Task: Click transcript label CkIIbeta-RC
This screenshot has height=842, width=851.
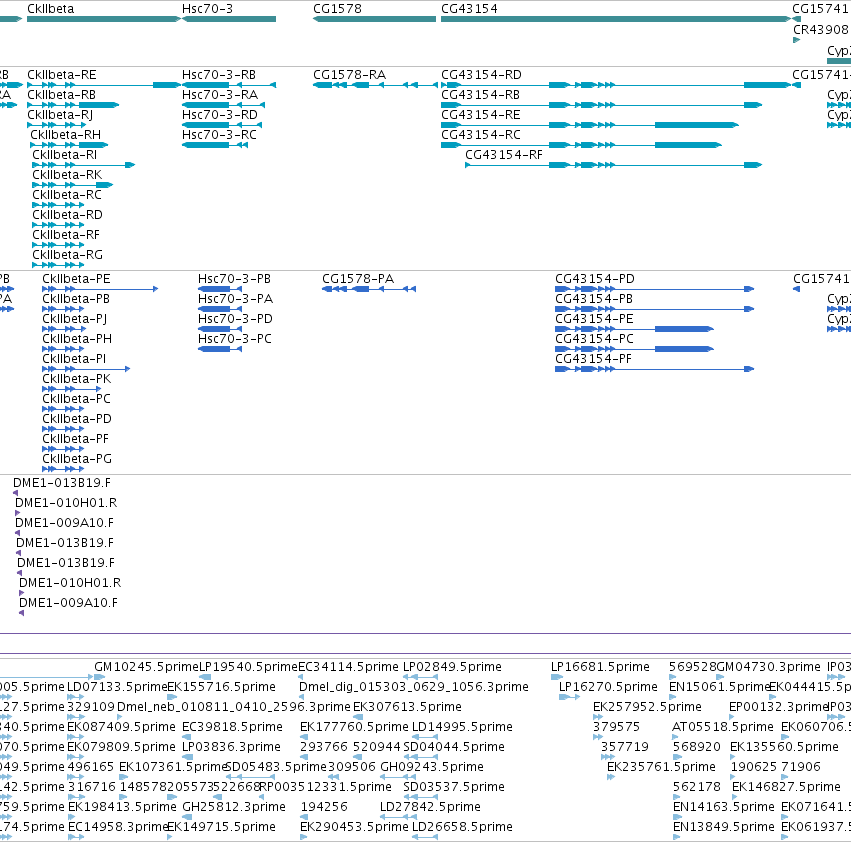Action: 67,195
